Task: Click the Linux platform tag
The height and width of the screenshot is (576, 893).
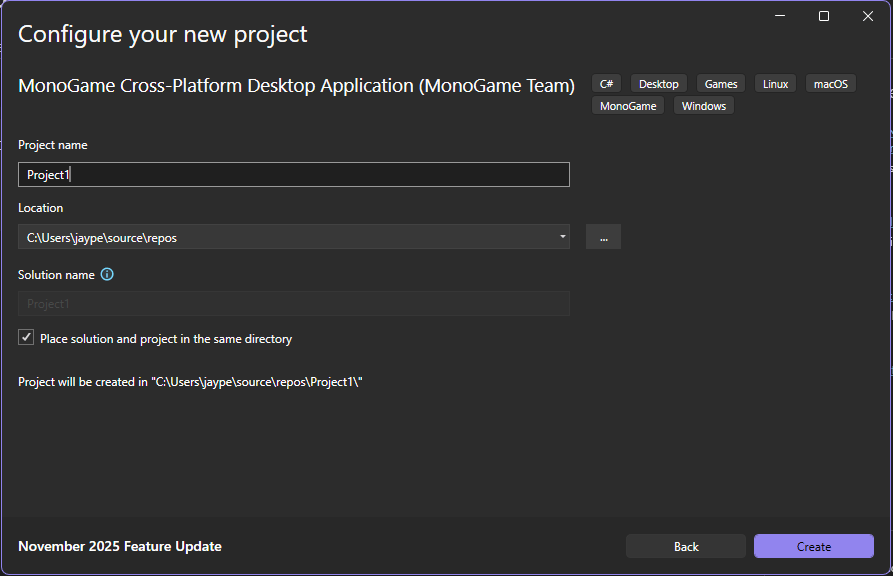Action: click(775, 84)
